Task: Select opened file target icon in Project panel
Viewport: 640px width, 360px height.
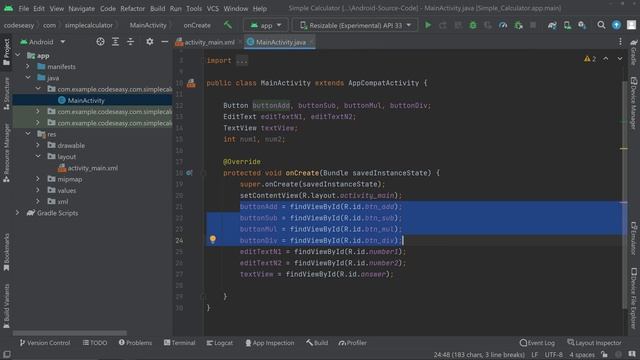Action: point(100,42)
